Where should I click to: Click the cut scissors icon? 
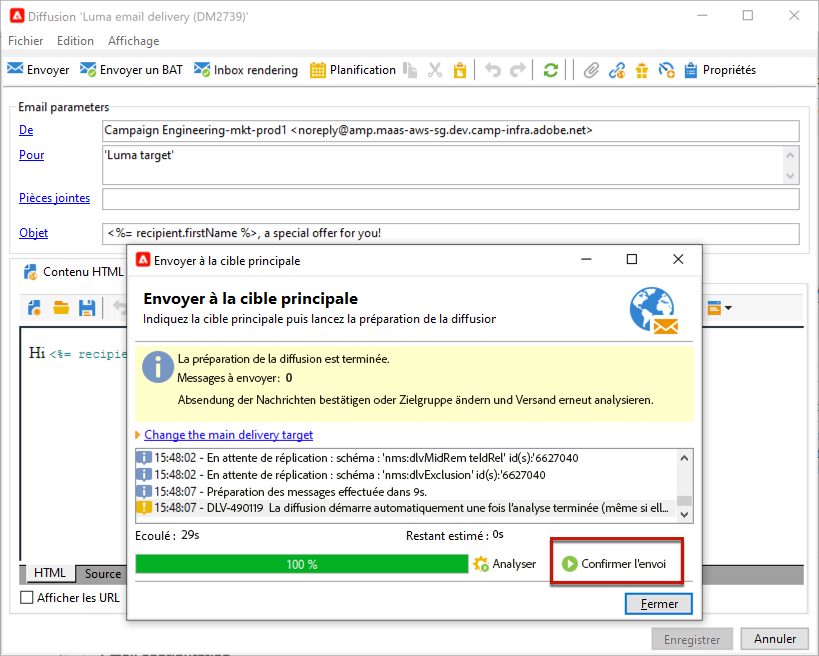[435, 70]
